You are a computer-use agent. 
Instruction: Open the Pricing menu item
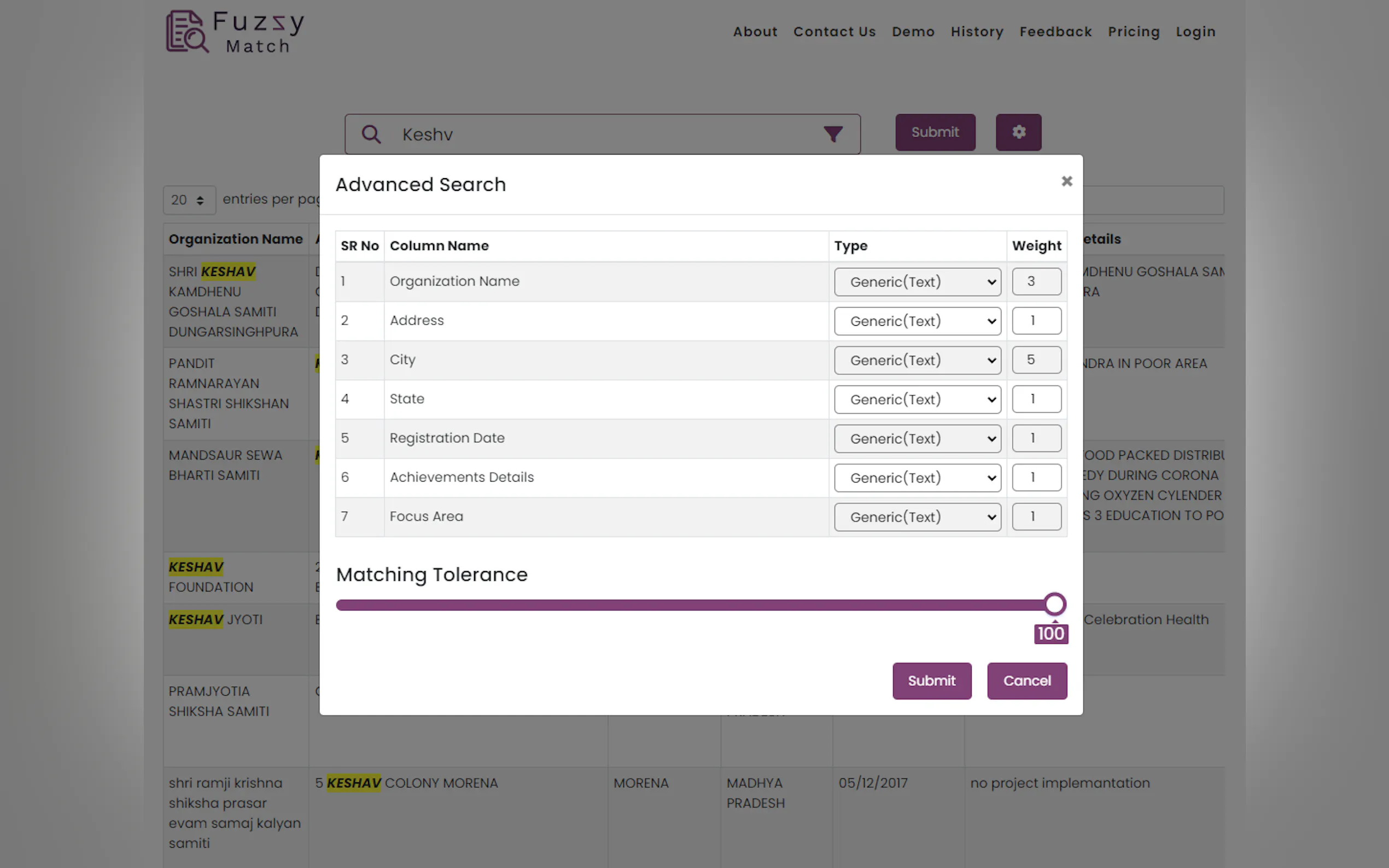tap(1134, 32)
